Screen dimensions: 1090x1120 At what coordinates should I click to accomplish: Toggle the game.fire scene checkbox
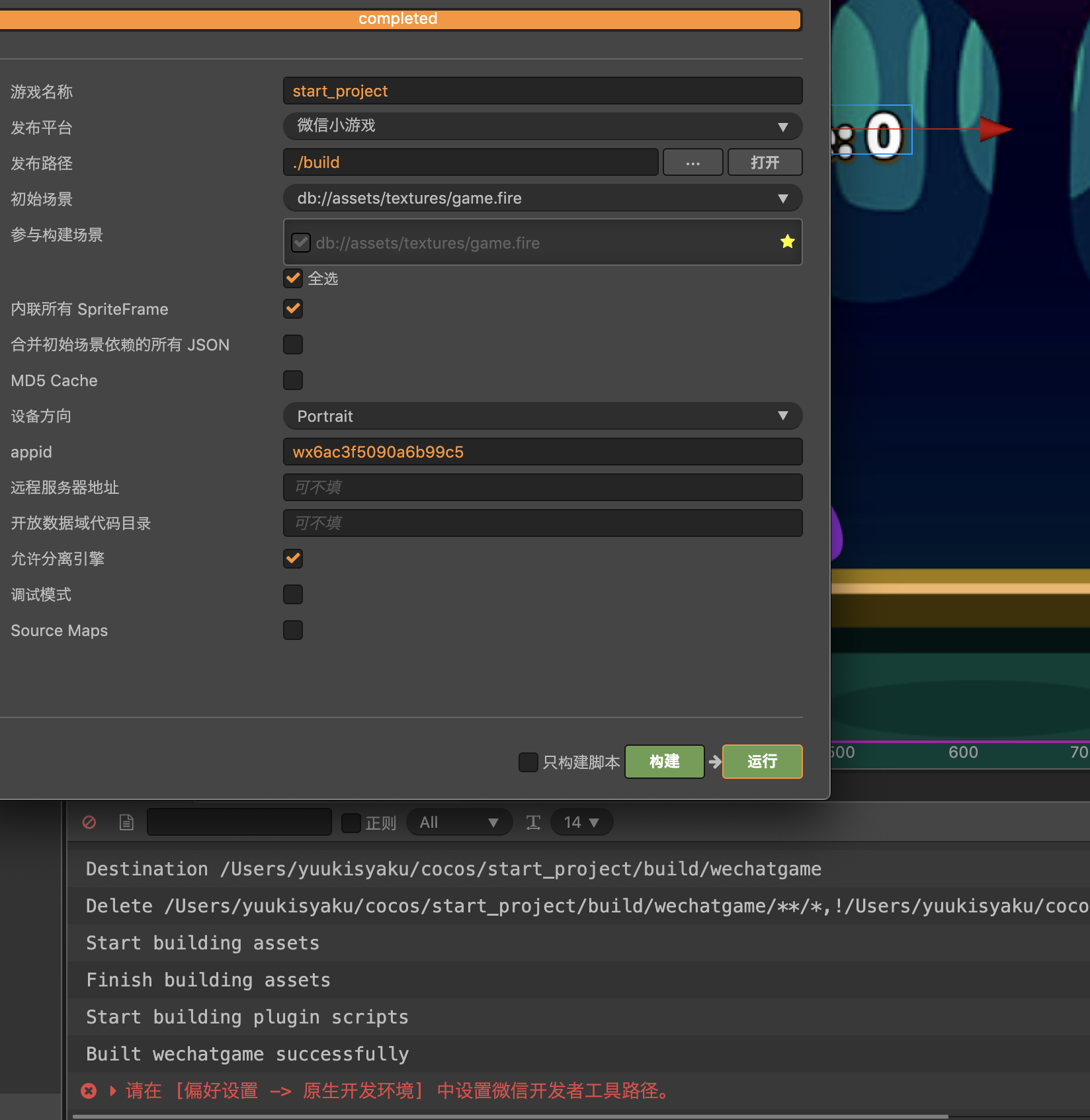coord(301,243)
